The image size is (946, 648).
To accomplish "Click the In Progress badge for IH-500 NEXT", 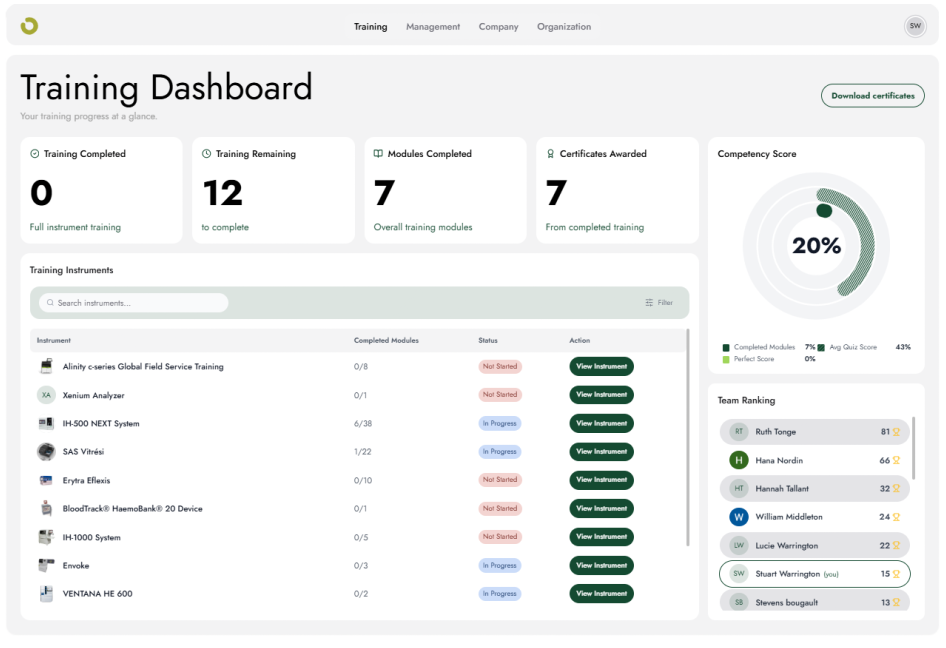I will tap(500, 424).
